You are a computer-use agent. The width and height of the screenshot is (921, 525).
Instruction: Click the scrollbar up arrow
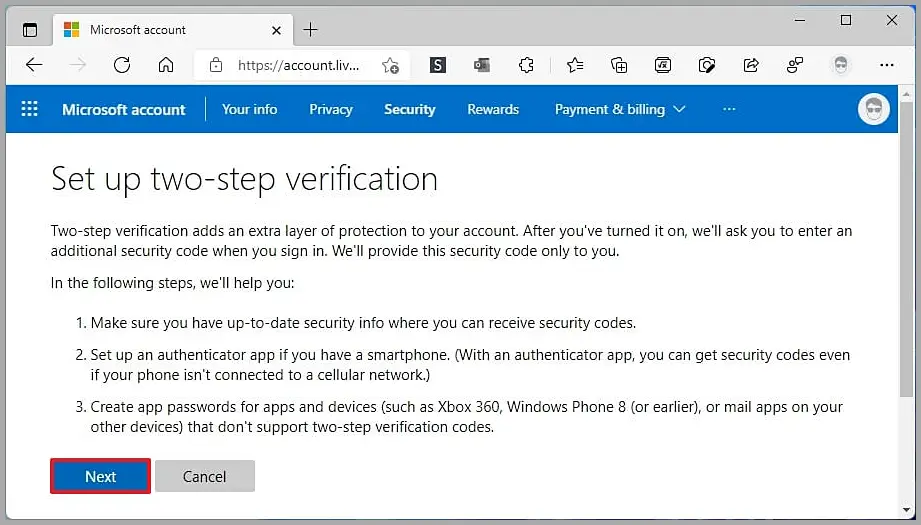[906, 93]
